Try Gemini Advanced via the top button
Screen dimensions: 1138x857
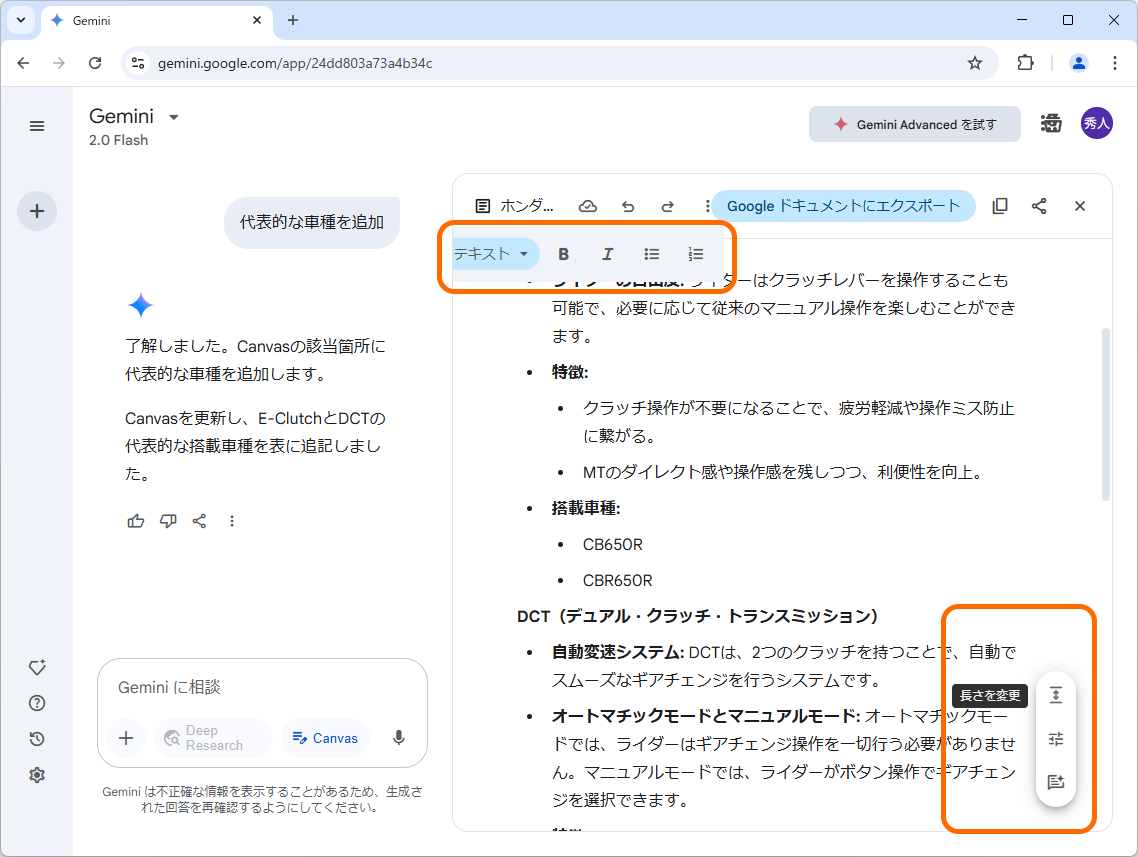pos(914,124)
